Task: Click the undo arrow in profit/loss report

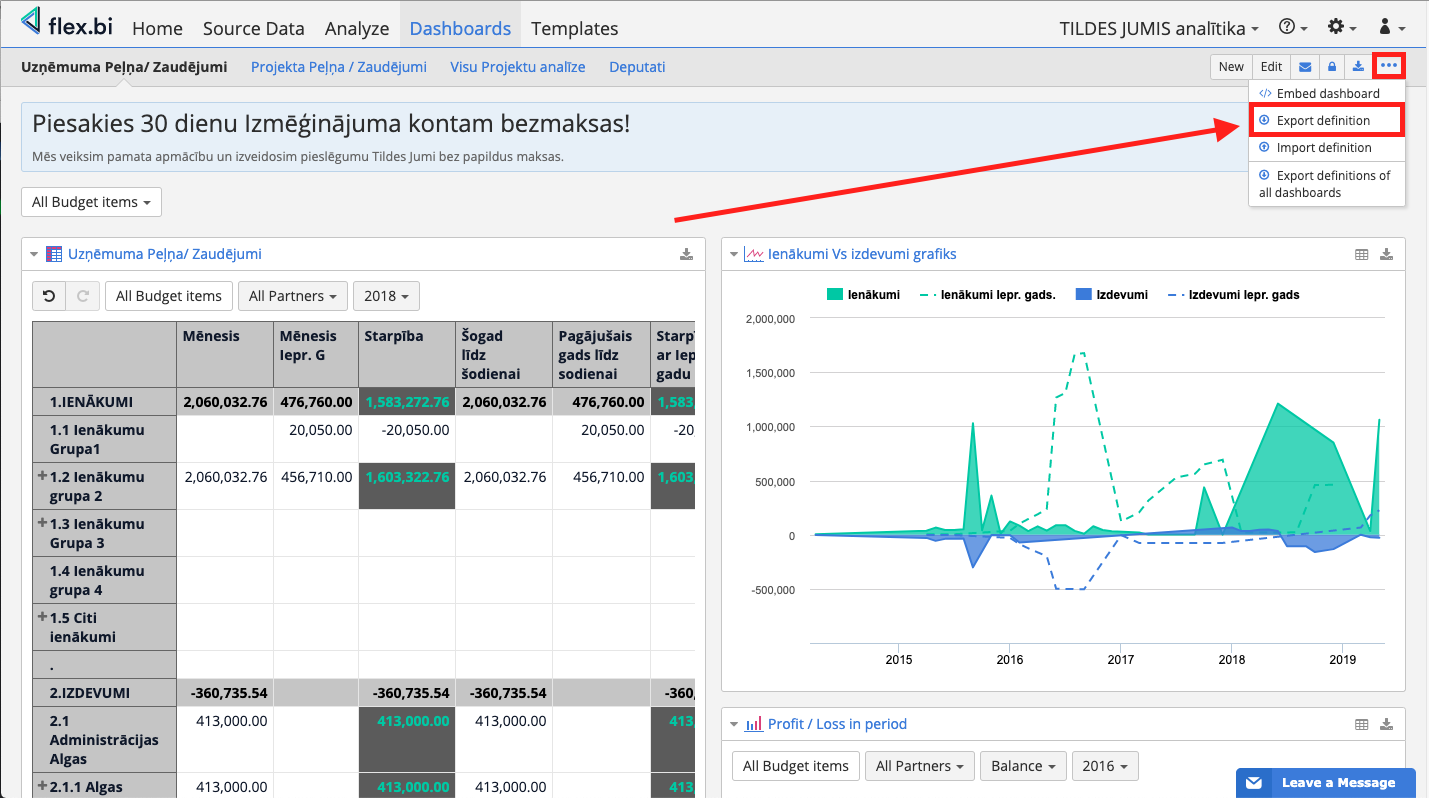Action: click(50, 296)
